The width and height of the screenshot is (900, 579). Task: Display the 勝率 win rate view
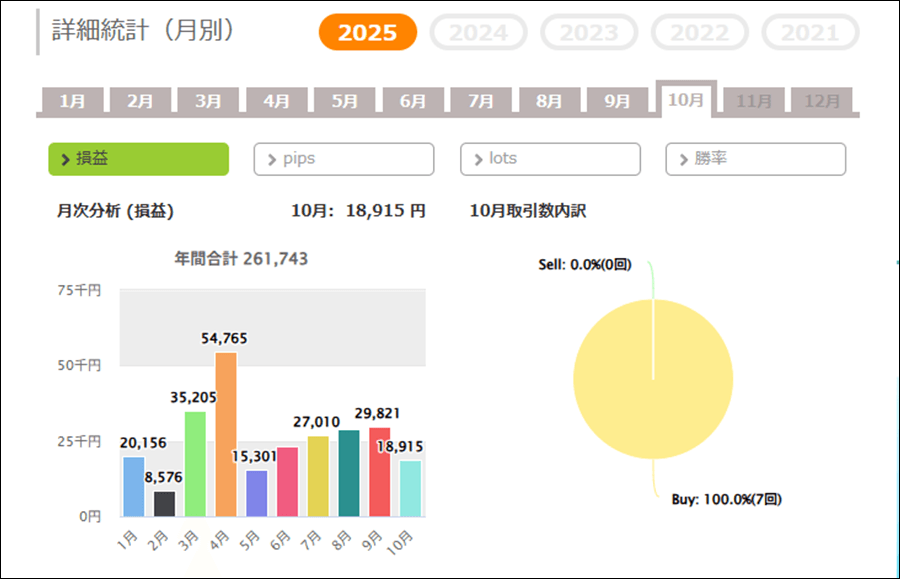pos(755,159)
